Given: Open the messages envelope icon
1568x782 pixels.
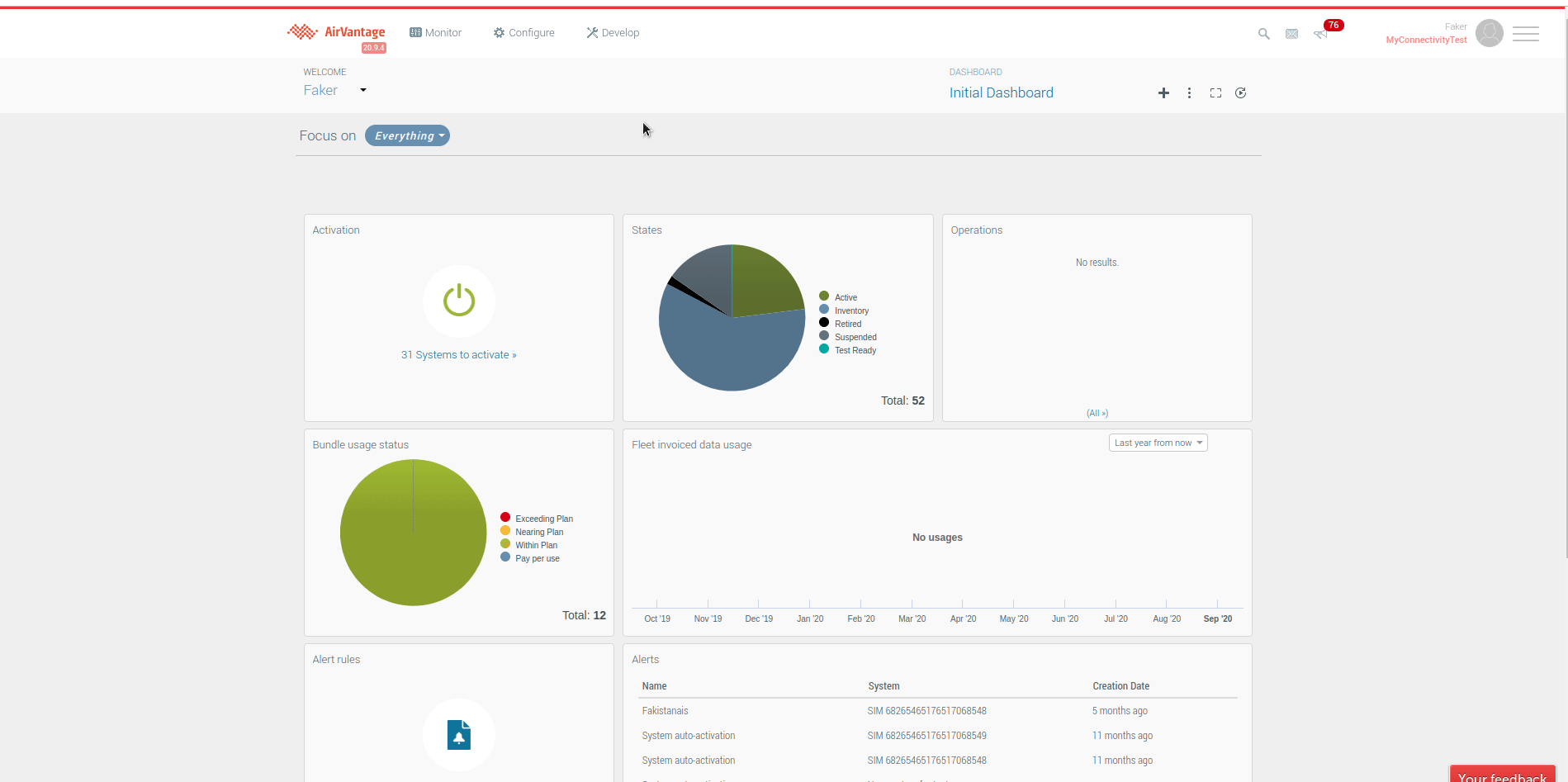Looking at the screenshot, I should (1291, 34).
